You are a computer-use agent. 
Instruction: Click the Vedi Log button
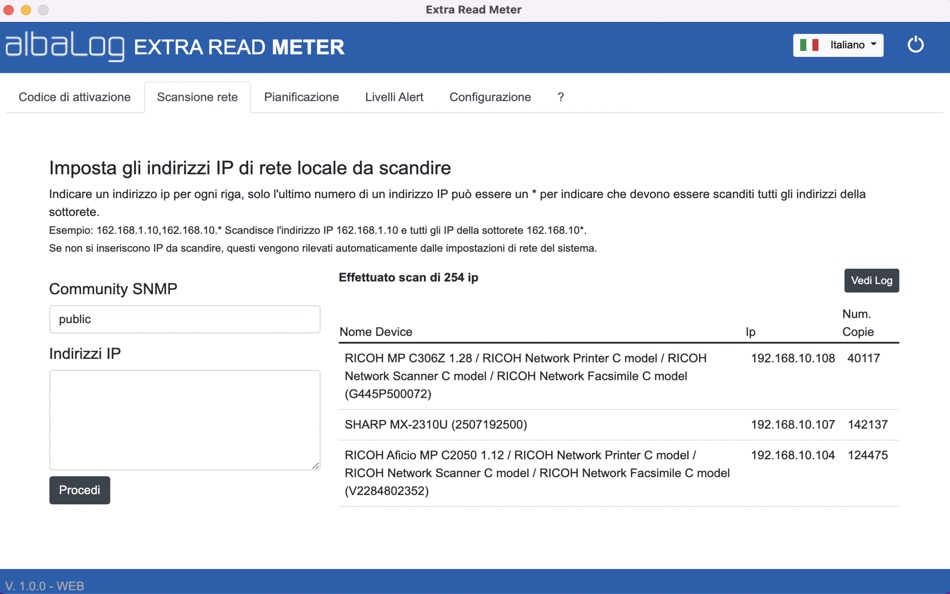tap(871, 280)
